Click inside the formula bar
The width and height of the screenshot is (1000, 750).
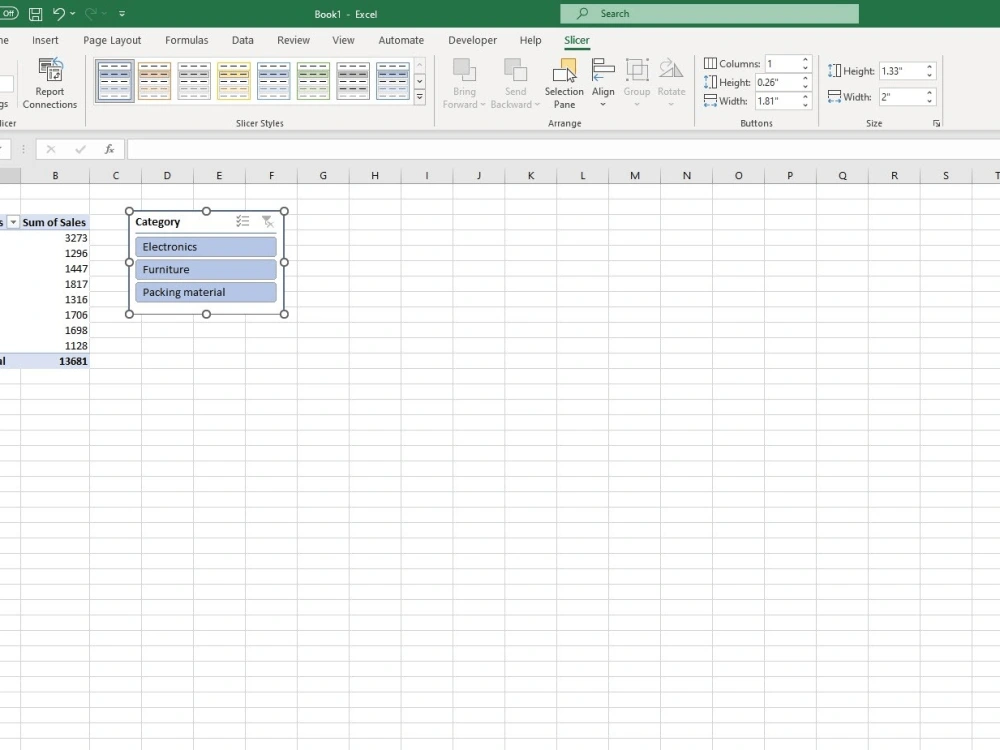(x=563, y=149)
